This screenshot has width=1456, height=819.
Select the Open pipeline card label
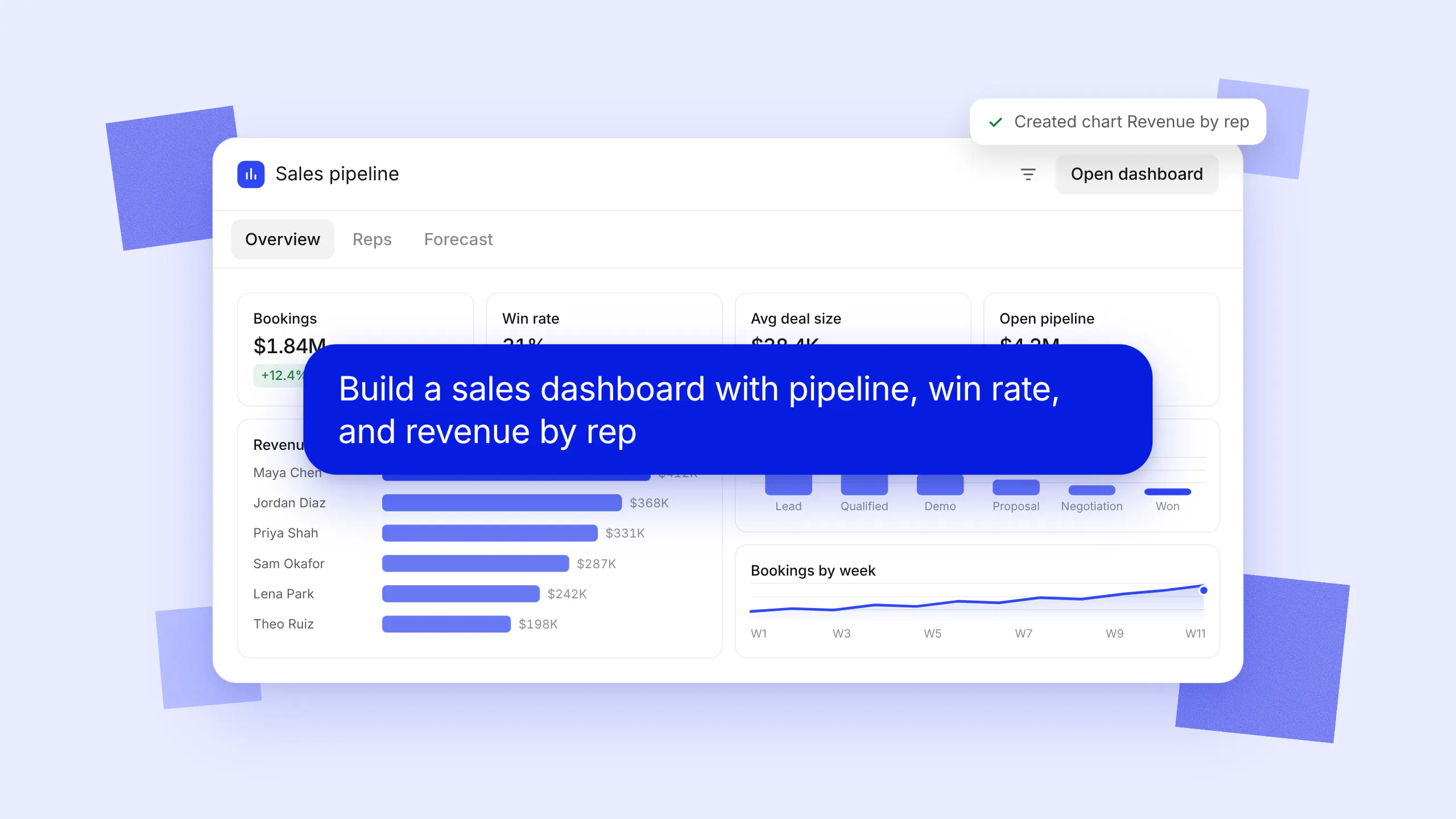[1046, 318]
